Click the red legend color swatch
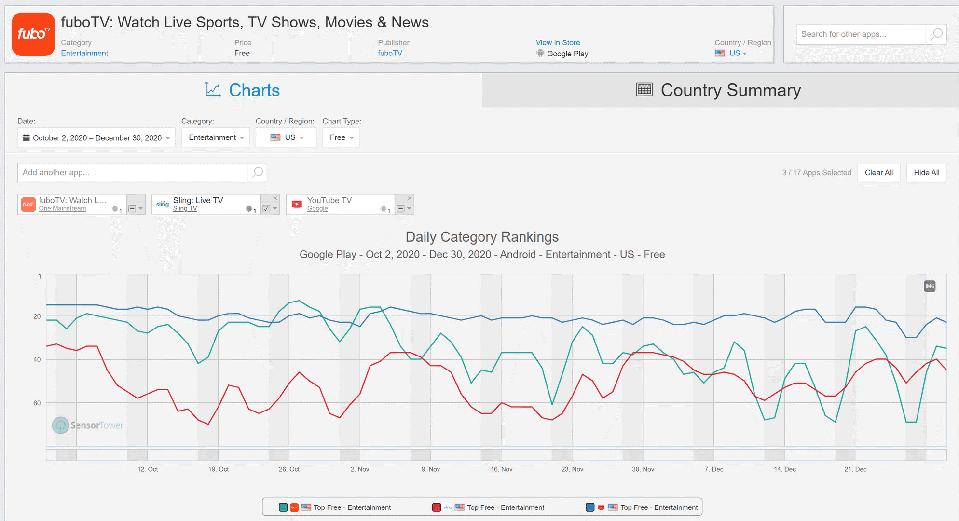This screenshot has width=959, height=521. tap(437, 508)
